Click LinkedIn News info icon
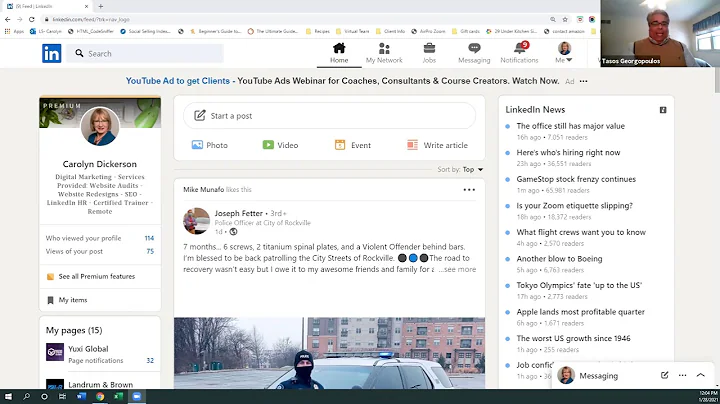Viewport: 720px width, 404px height. 663,110
